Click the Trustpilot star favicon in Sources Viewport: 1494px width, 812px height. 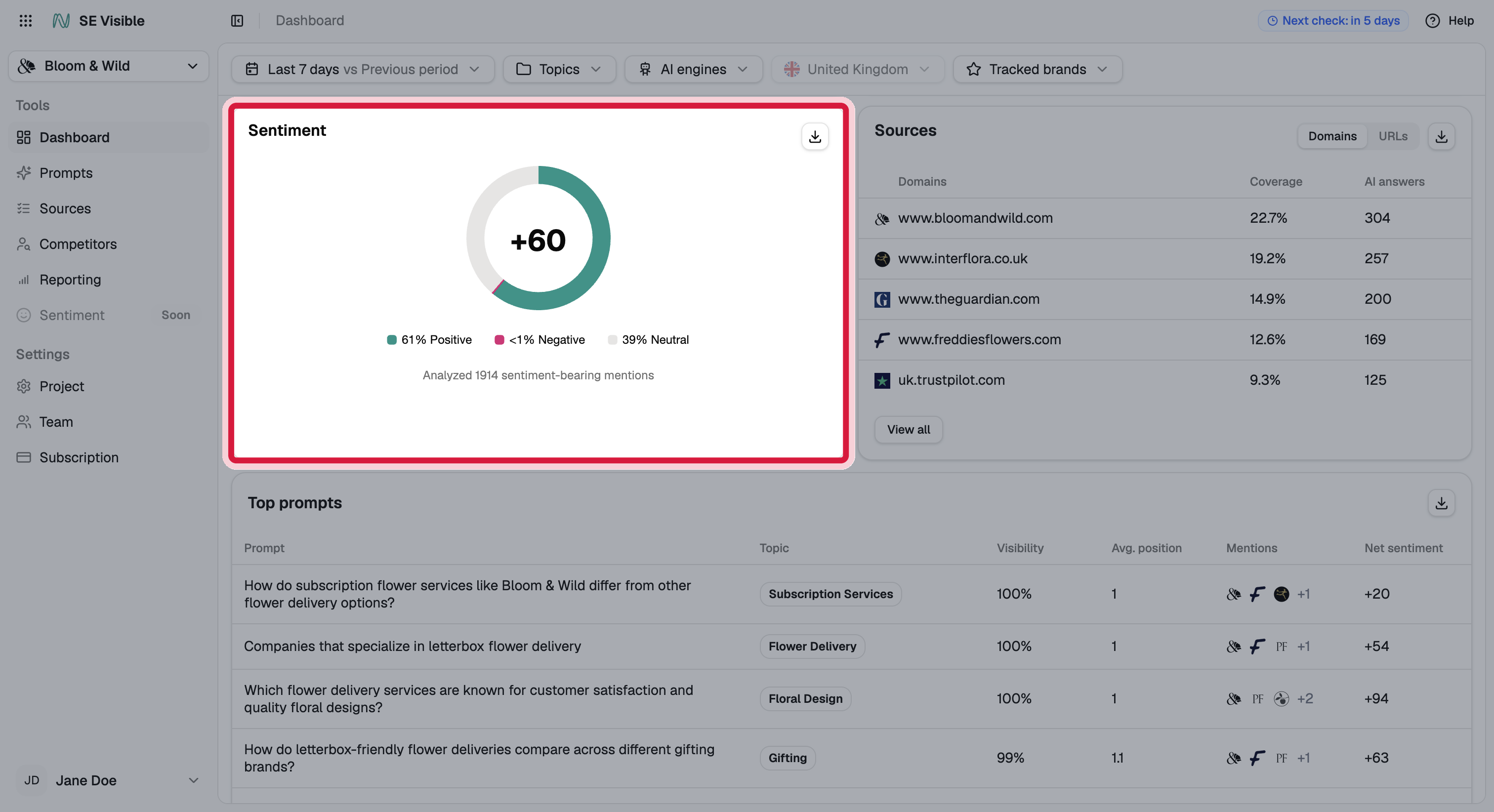(x=882, y=380)
